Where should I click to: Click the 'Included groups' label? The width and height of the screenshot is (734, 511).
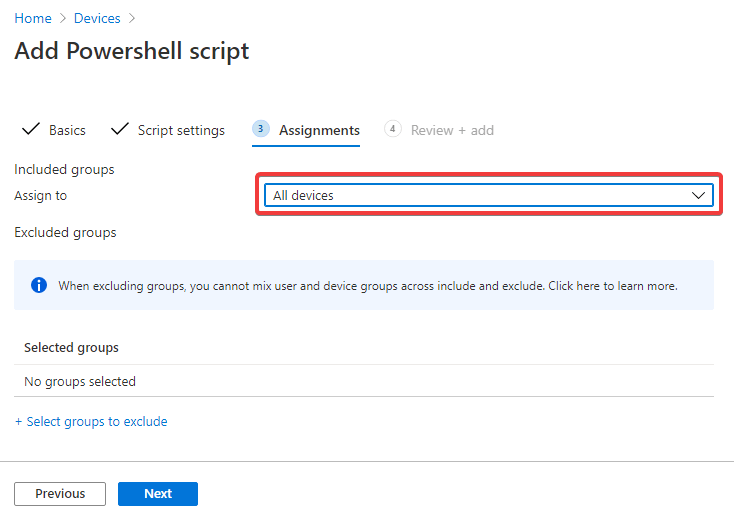tap(64, 169)
